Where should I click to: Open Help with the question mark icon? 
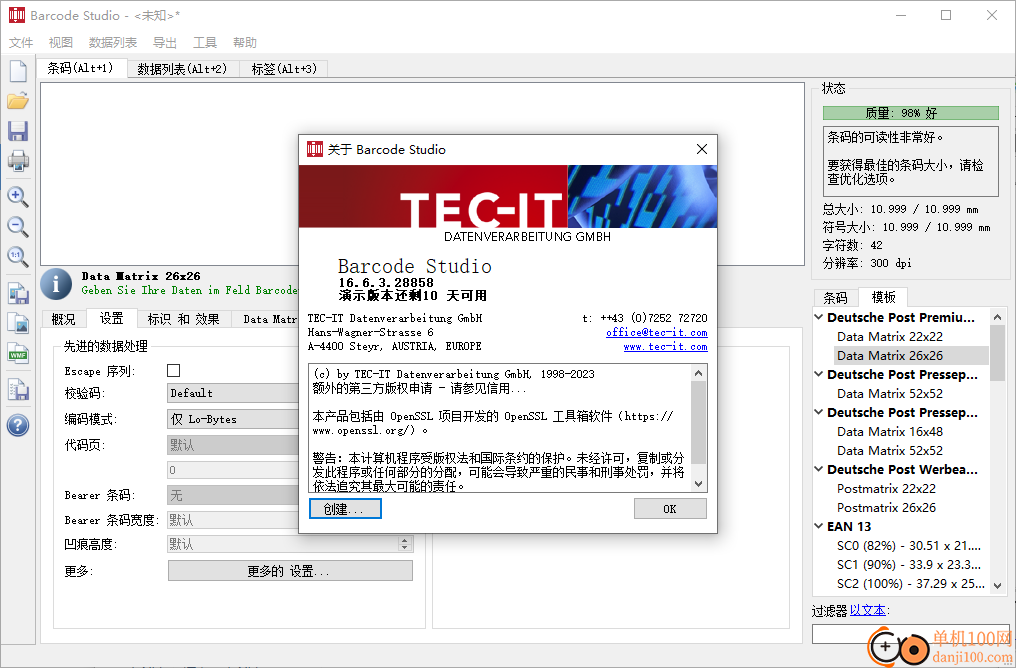pos(17,425)
